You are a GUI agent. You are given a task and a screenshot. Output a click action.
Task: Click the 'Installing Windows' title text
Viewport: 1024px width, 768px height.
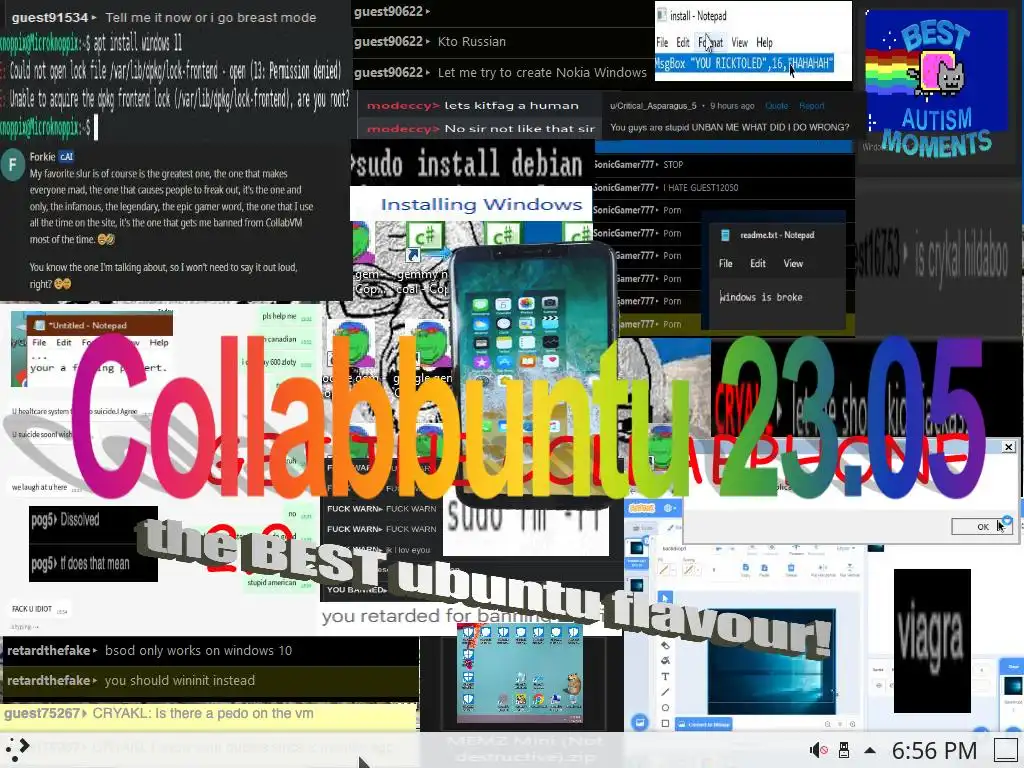tap(481, 204)
